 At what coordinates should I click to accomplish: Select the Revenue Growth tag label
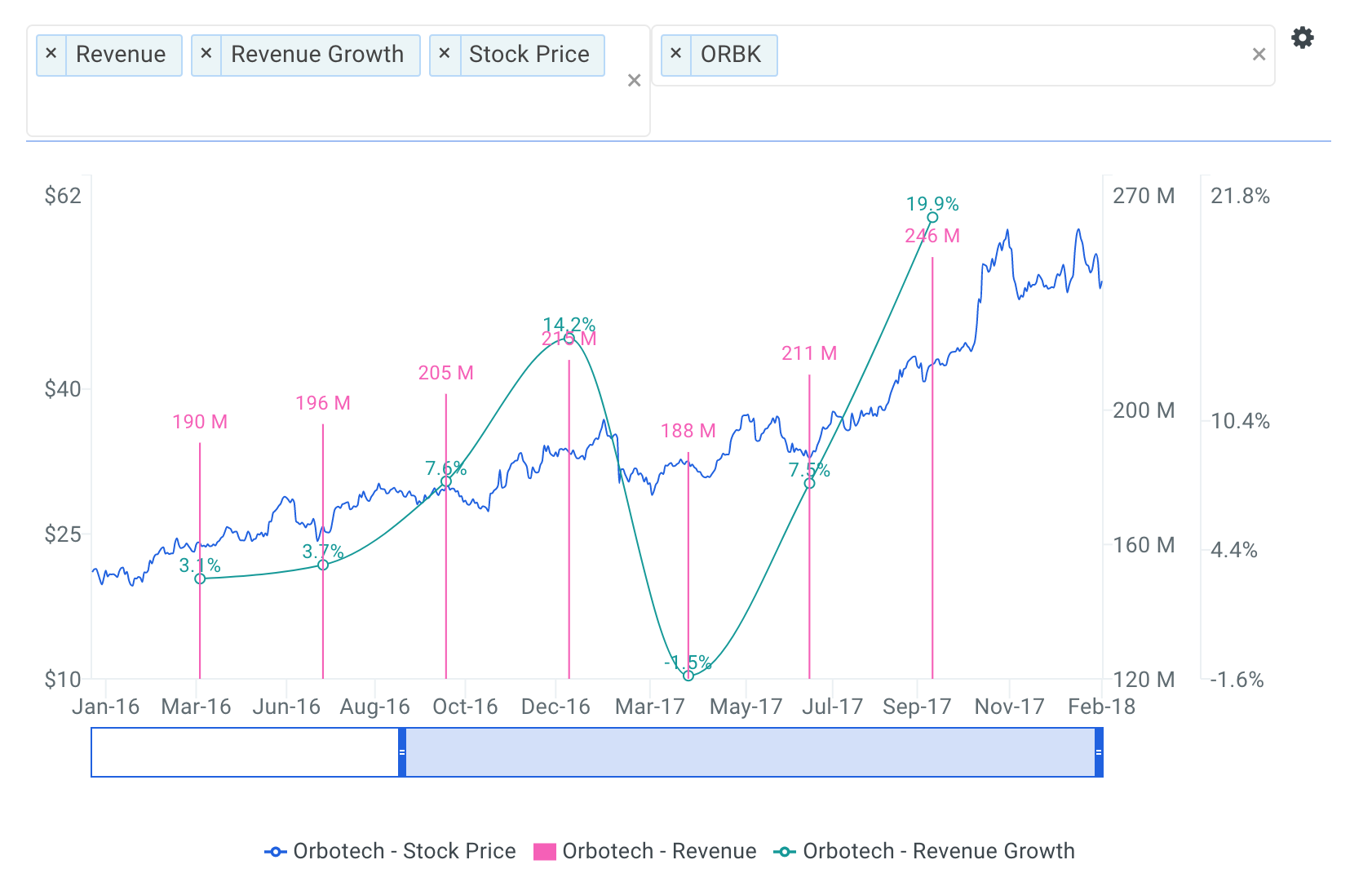[x=317, y=55]
